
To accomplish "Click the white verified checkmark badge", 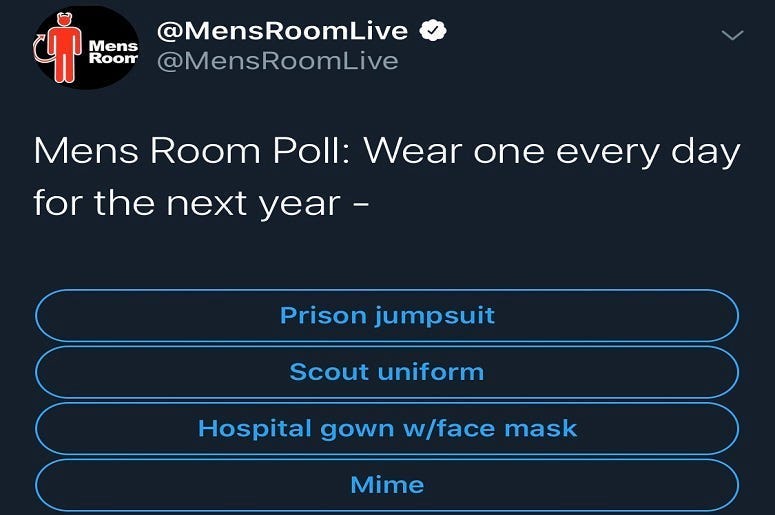I will (432, 31).
